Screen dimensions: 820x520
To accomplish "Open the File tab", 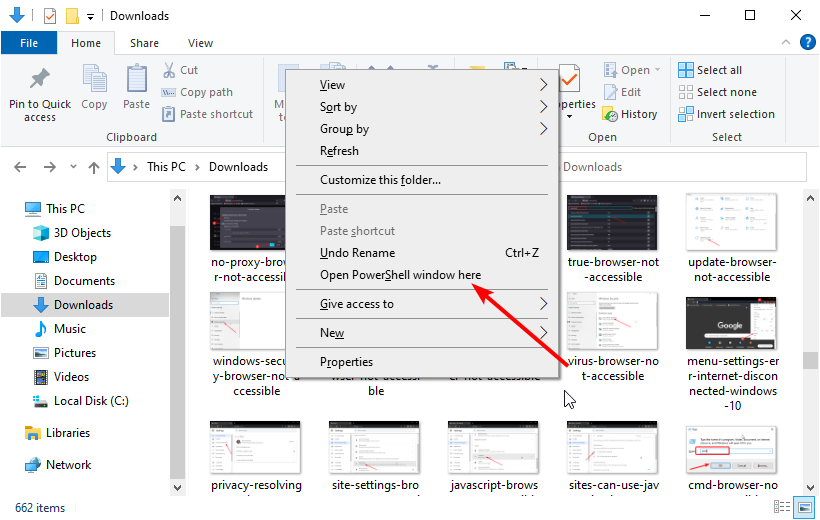I will pos(29,43).
